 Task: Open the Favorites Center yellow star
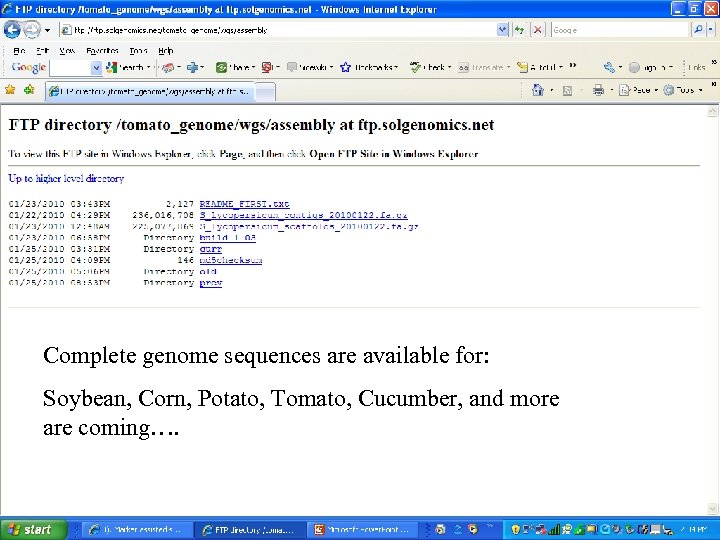tap(10, 90)
